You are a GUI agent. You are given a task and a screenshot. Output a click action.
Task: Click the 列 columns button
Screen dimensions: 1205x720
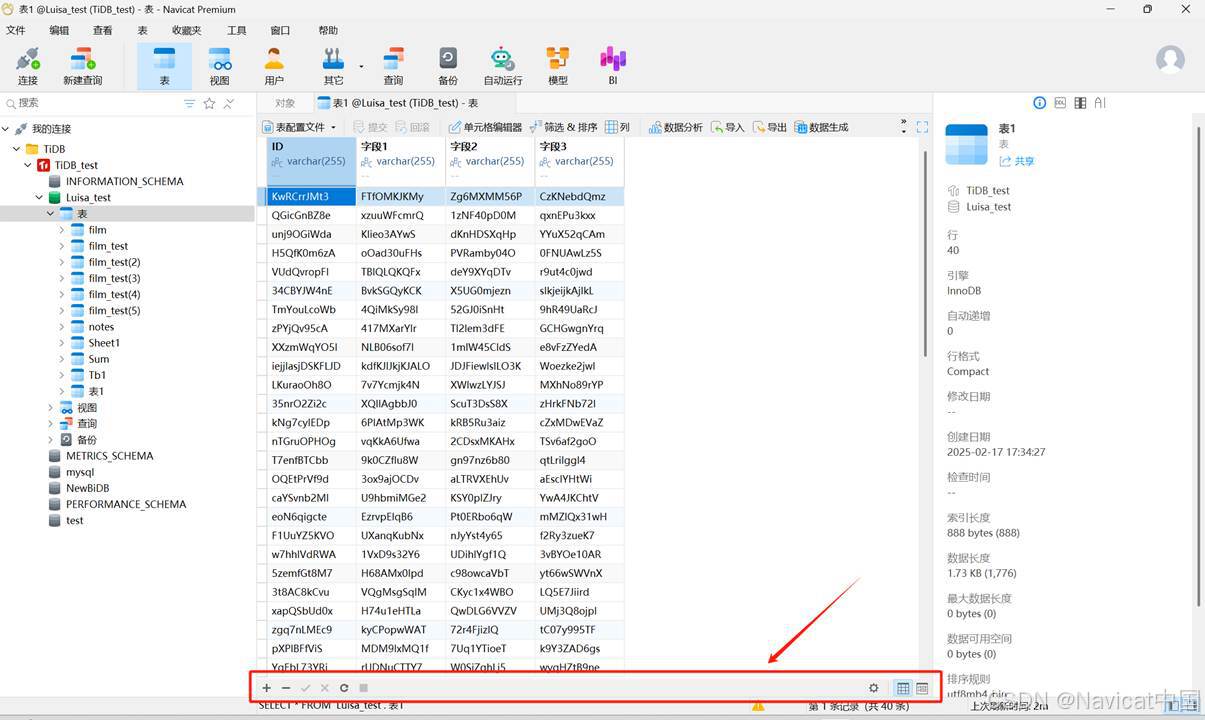[617, 127]
